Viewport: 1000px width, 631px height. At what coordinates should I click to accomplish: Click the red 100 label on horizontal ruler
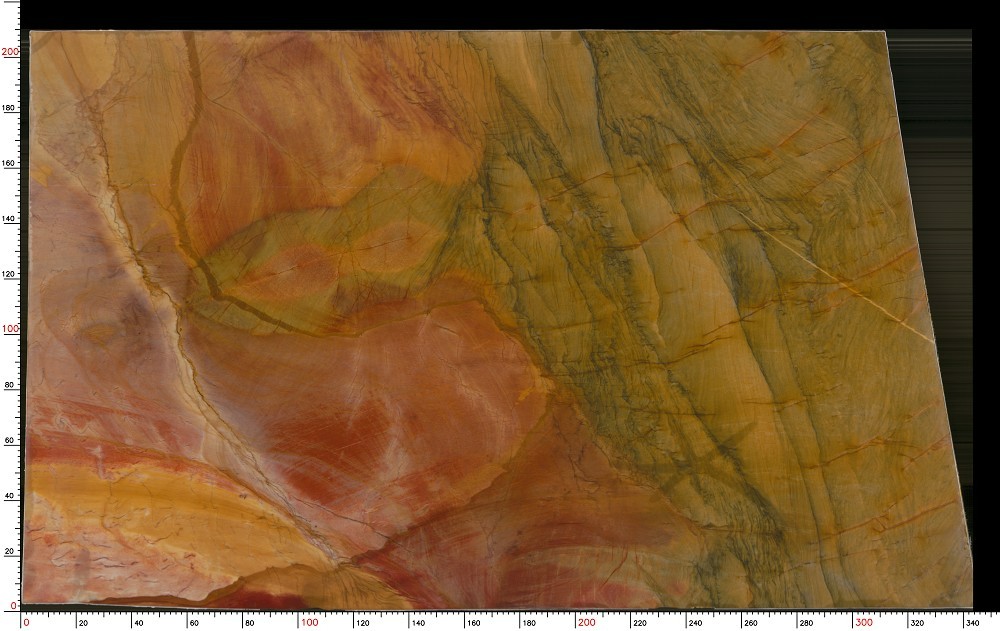click(309, 622)
